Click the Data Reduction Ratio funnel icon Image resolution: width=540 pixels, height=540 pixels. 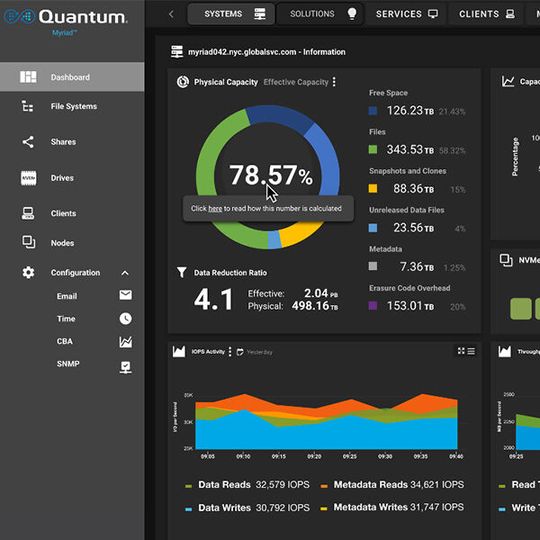181,272
